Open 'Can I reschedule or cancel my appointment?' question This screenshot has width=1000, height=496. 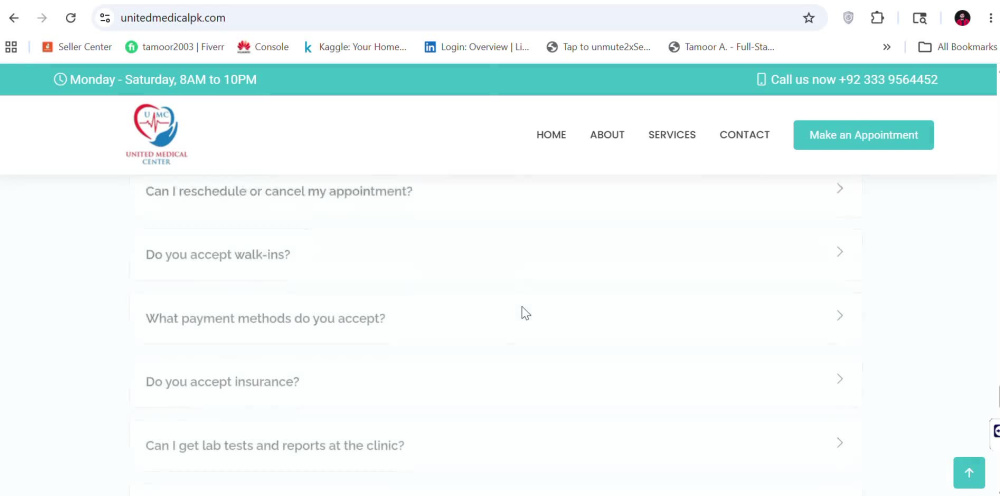279,191
